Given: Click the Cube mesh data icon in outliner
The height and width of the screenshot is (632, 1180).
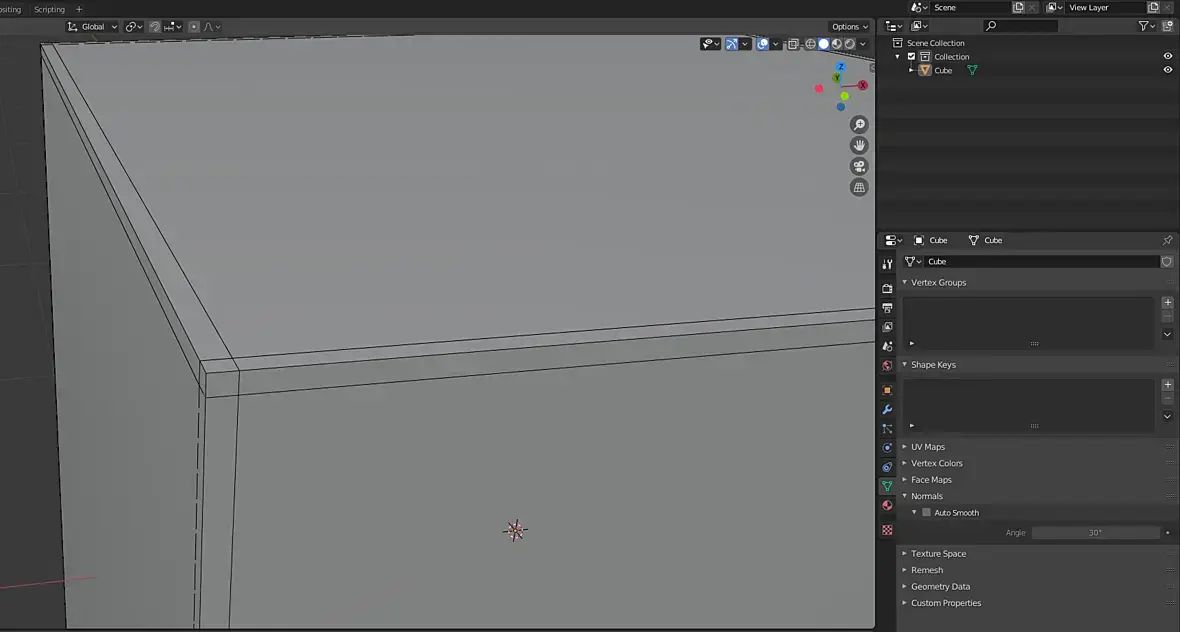Looking at the screenshot, I should pos(972,70).
